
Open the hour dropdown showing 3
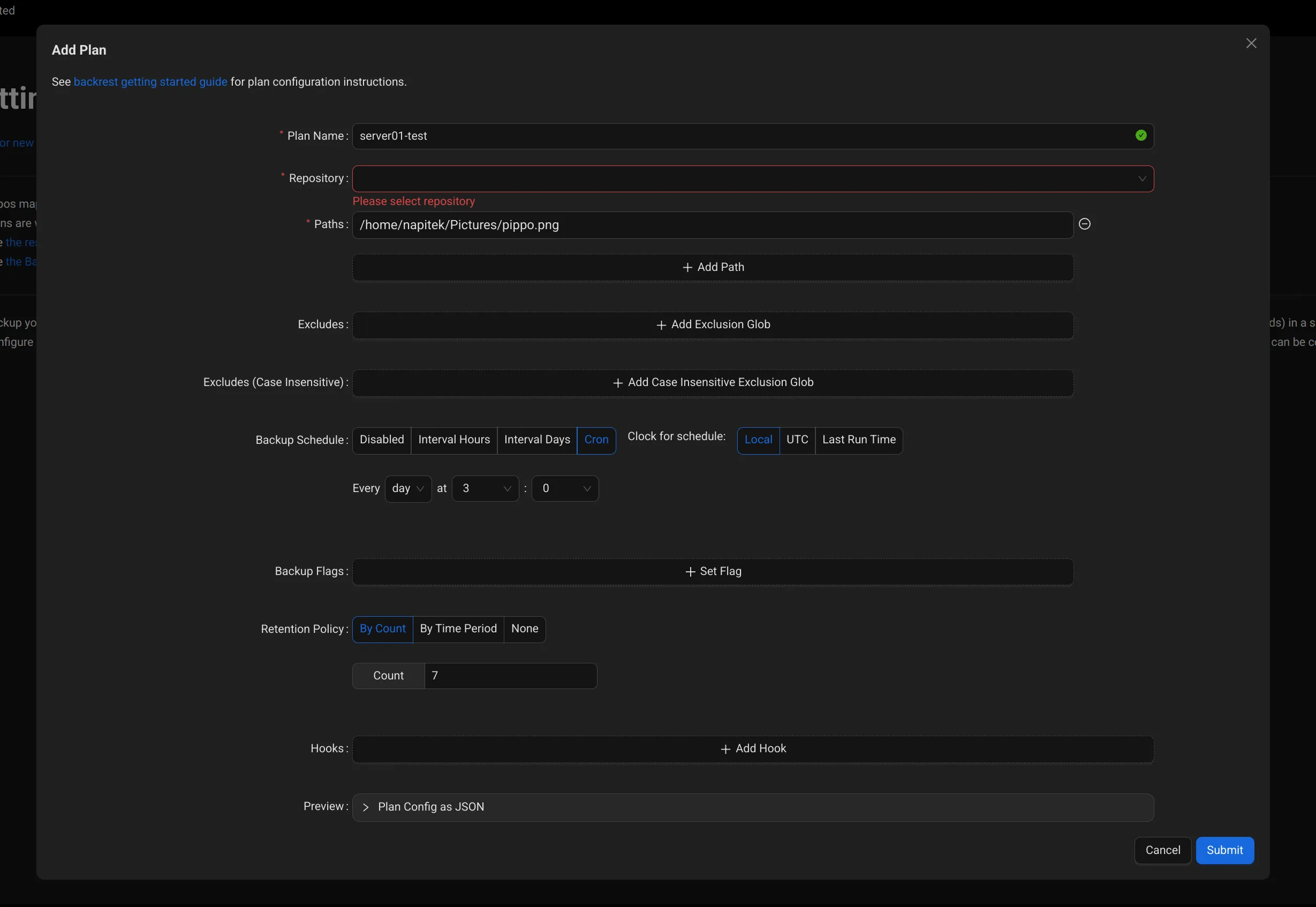[x=485, y=488]
